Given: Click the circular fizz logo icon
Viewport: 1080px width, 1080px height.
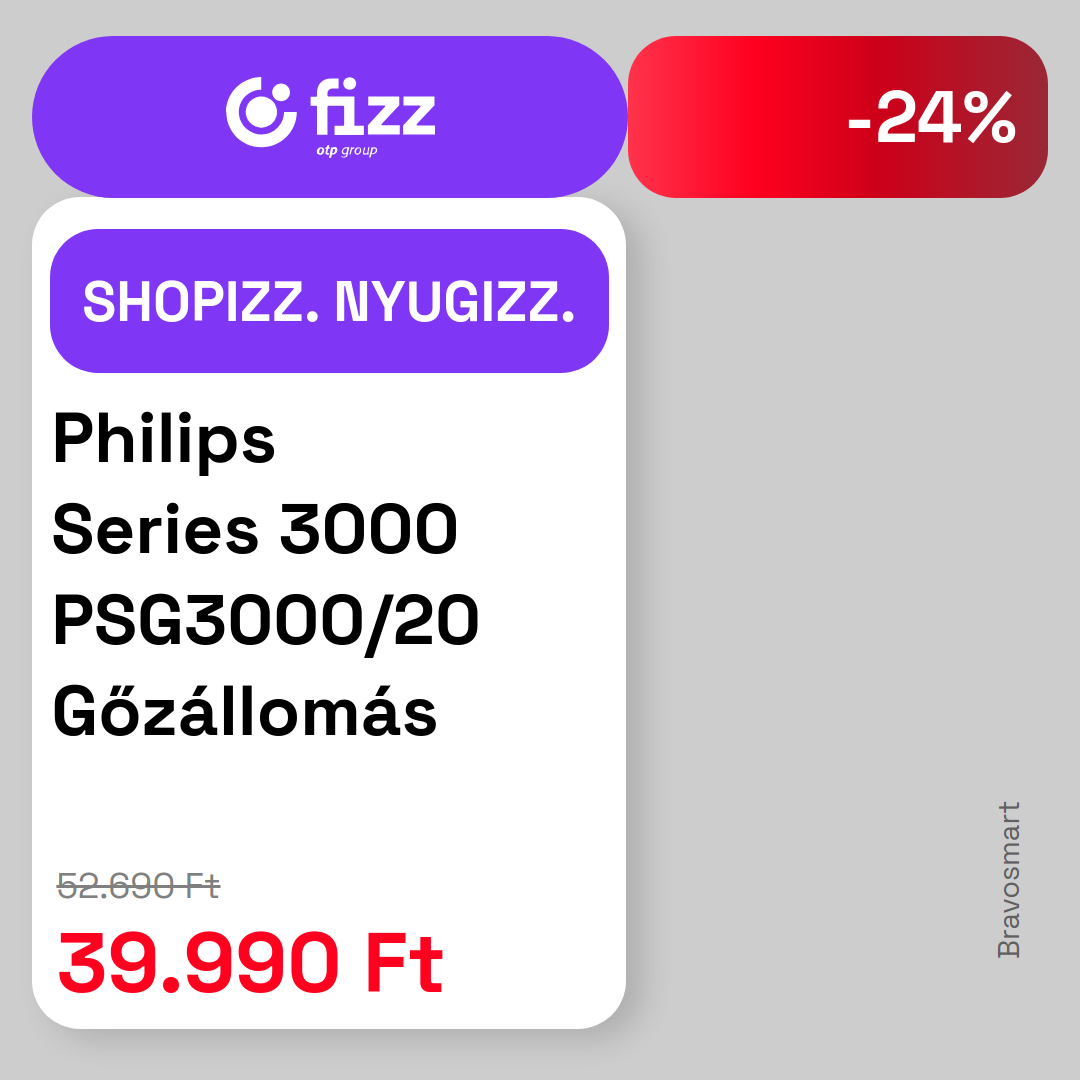Looking at the screenshot, I should point(261,112).
